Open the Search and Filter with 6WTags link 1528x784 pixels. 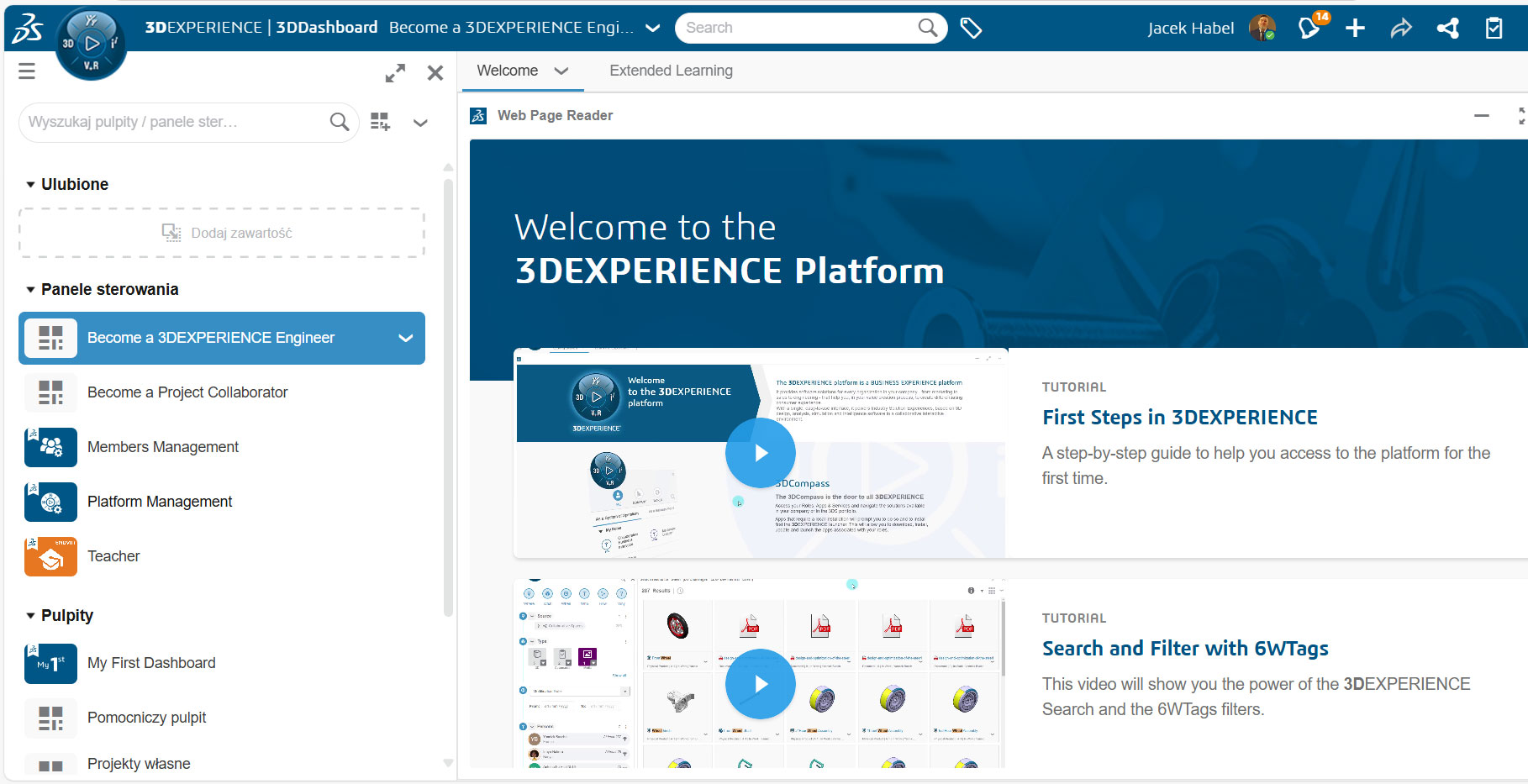1184,649
